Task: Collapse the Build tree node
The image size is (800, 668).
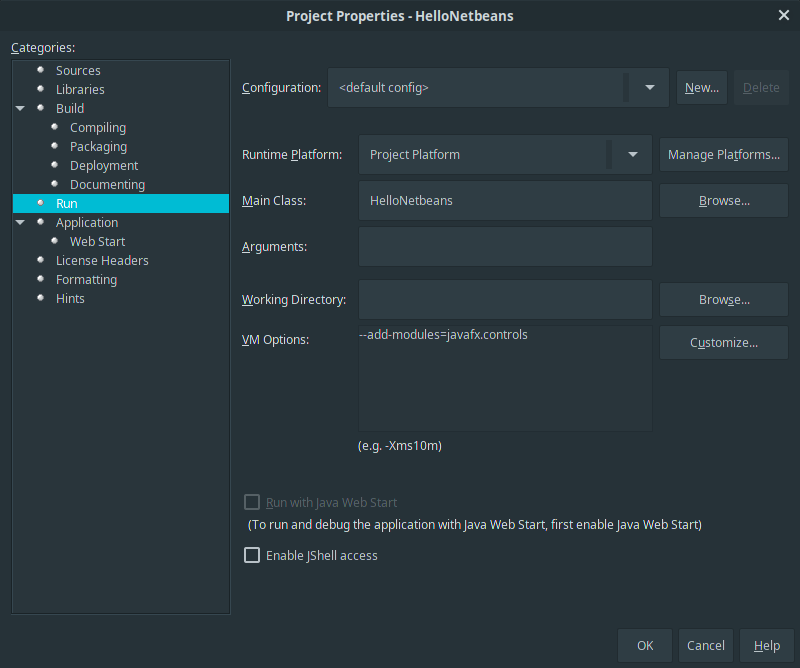Action: [20, 109]
